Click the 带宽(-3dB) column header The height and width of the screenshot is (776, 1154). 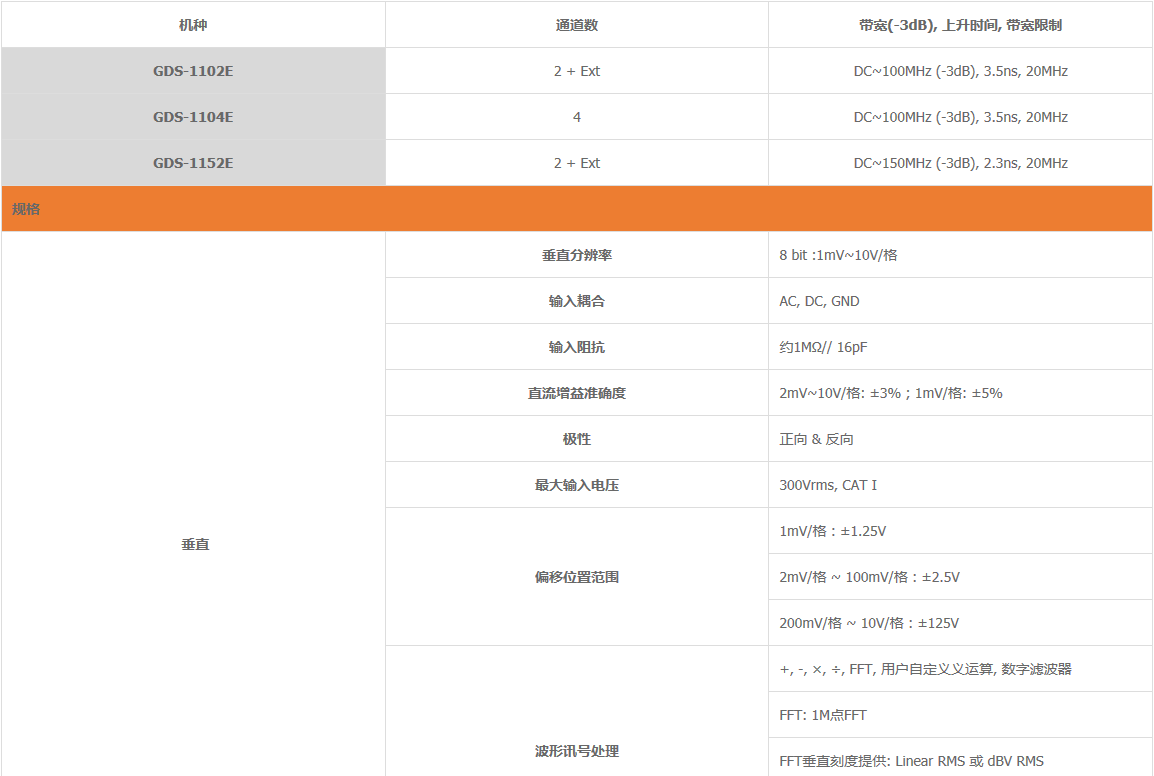click(960, 25)
